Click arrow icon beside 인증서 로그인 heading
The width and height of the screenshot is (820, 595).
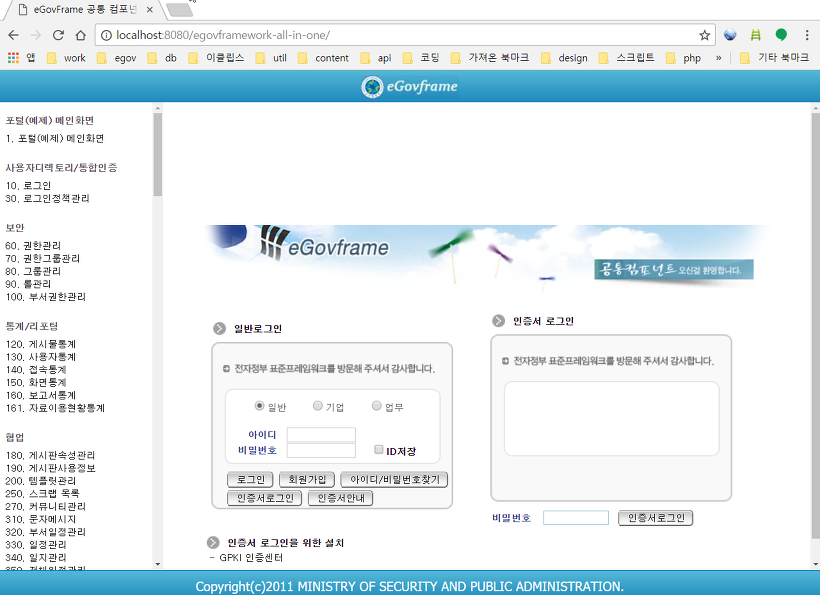[x=498, y=321]
